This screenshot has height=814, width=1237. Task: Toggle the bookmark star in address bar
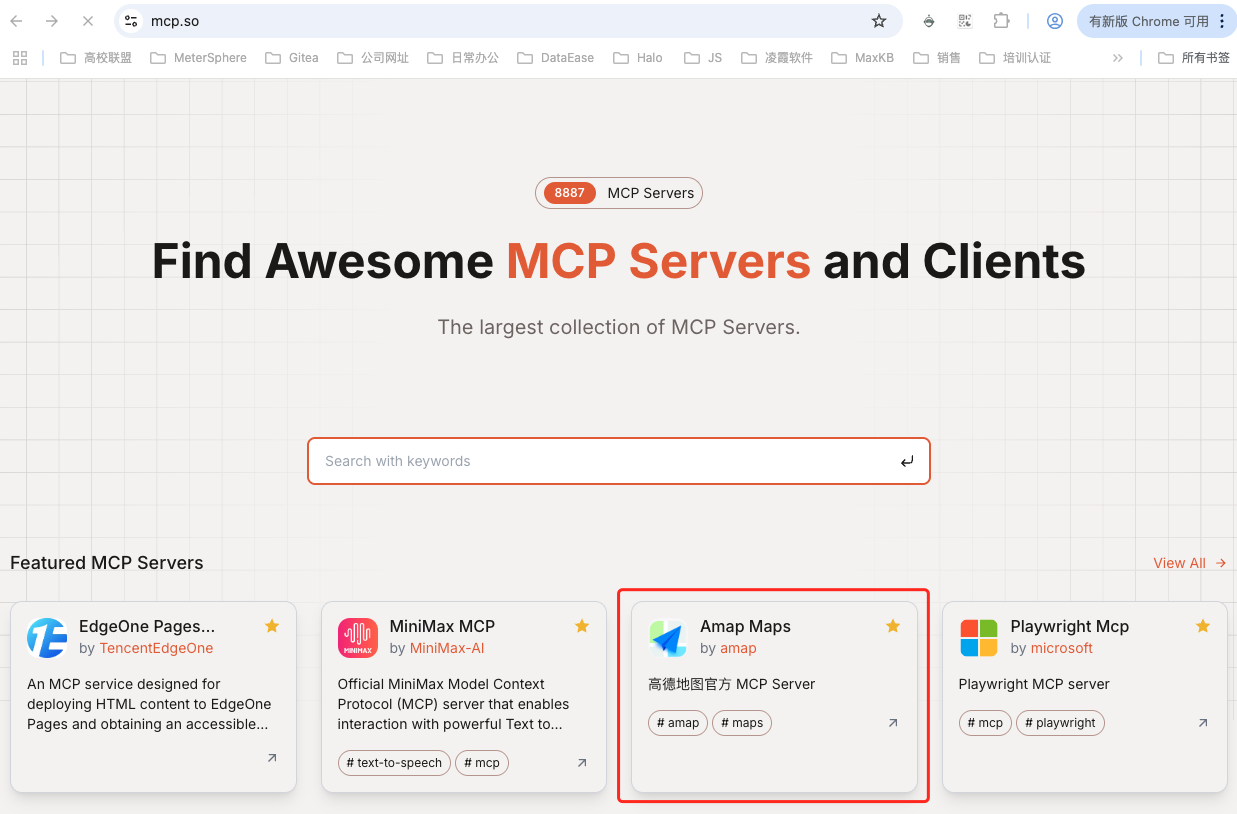(x=878, y=20)
